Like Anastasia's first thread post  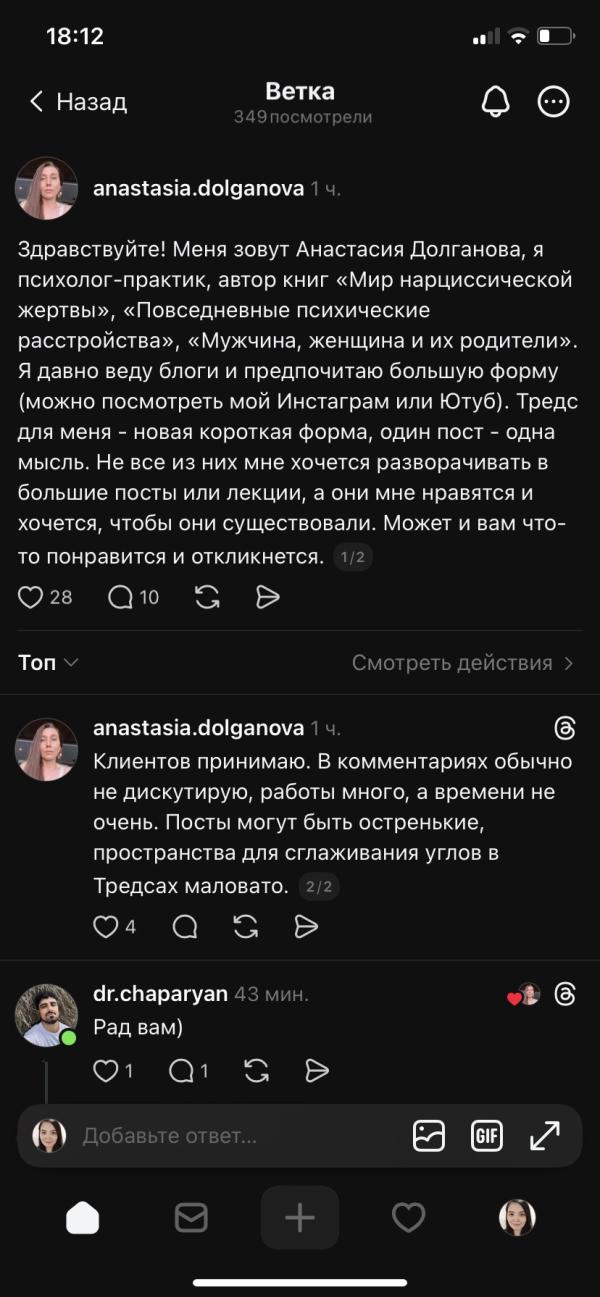31,597
